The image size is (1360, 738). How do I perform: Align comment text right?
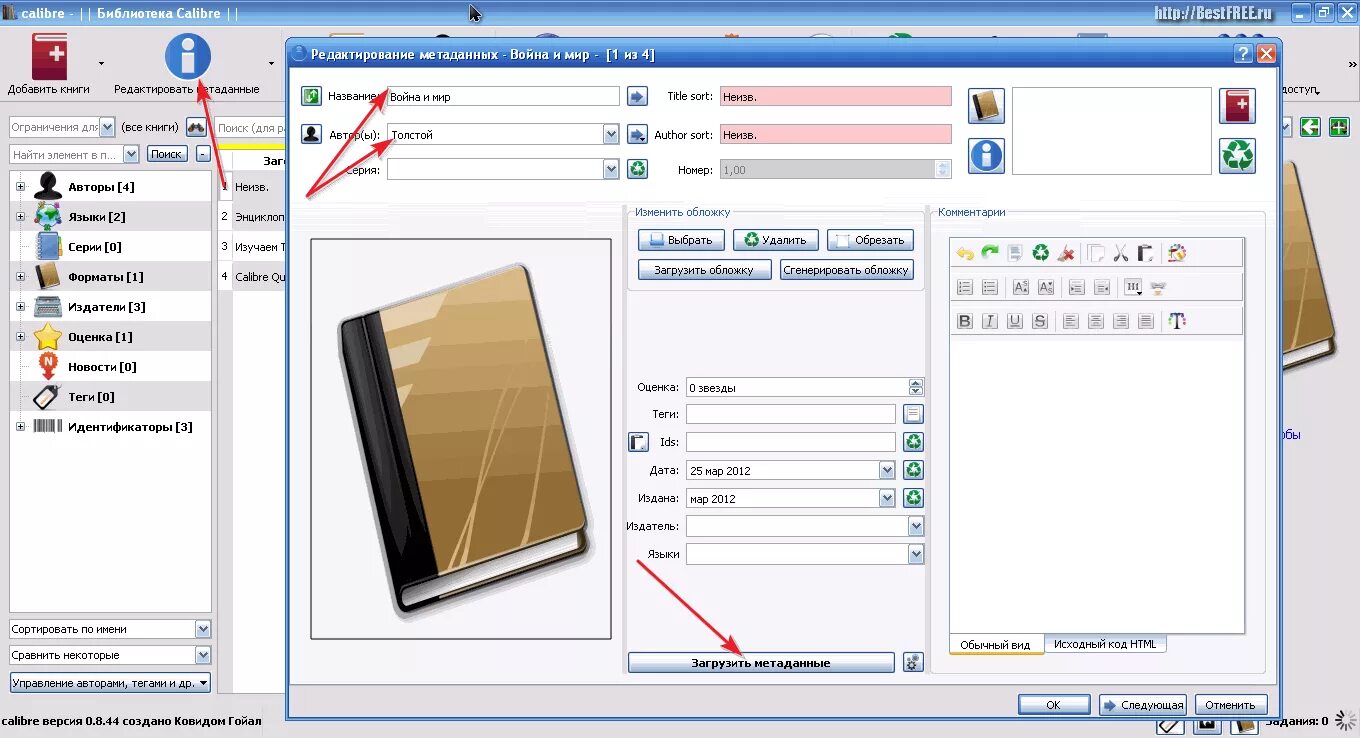point(1121,321)
